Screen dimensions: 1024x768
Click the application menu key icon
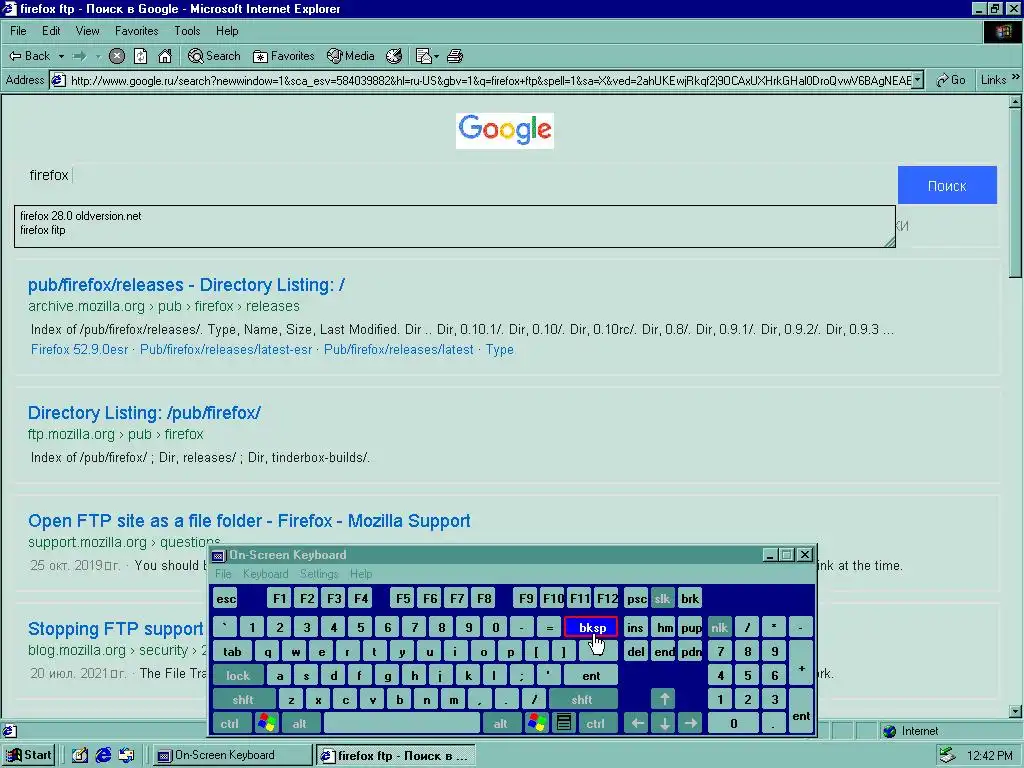(564, 724)
